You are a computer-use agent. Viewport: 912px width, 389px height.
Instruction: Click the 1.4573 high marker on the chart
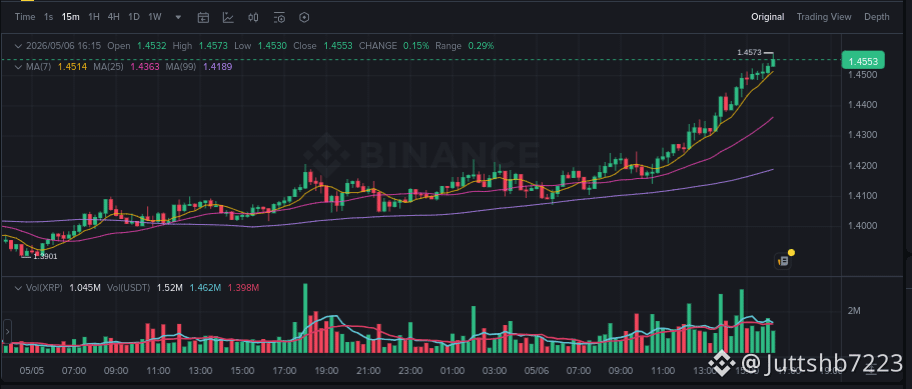coord(749,52)
